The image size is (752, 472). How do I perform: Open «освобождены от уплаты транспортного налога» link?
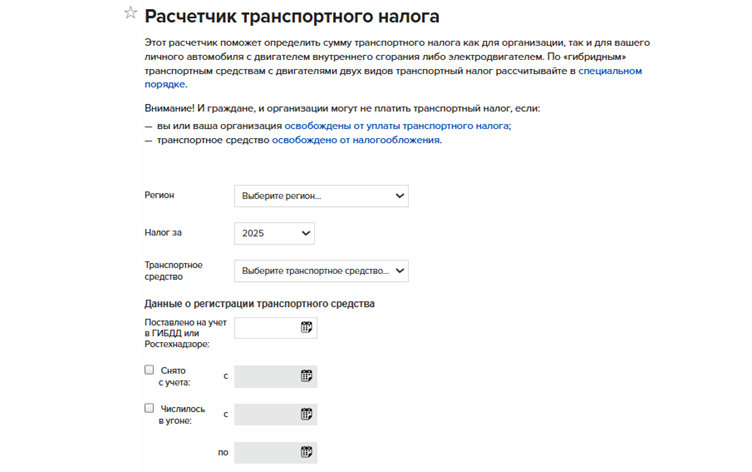(x=397, y=126)
